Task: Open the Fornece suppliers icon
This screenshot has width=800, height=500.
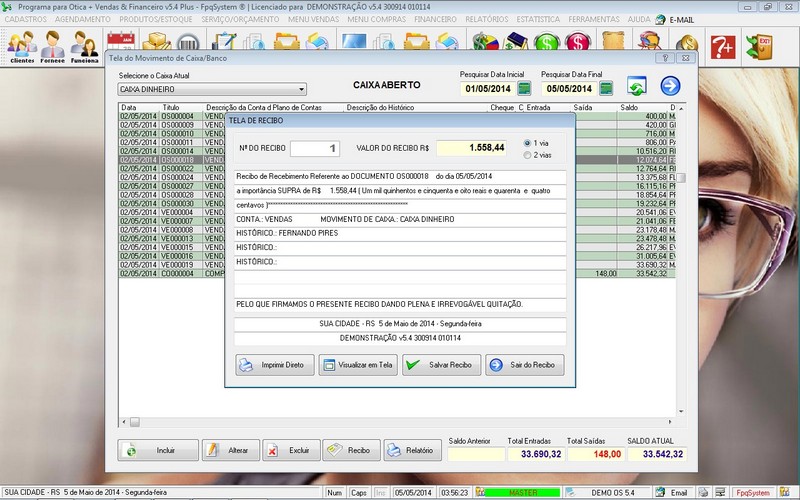Action: 53,46
